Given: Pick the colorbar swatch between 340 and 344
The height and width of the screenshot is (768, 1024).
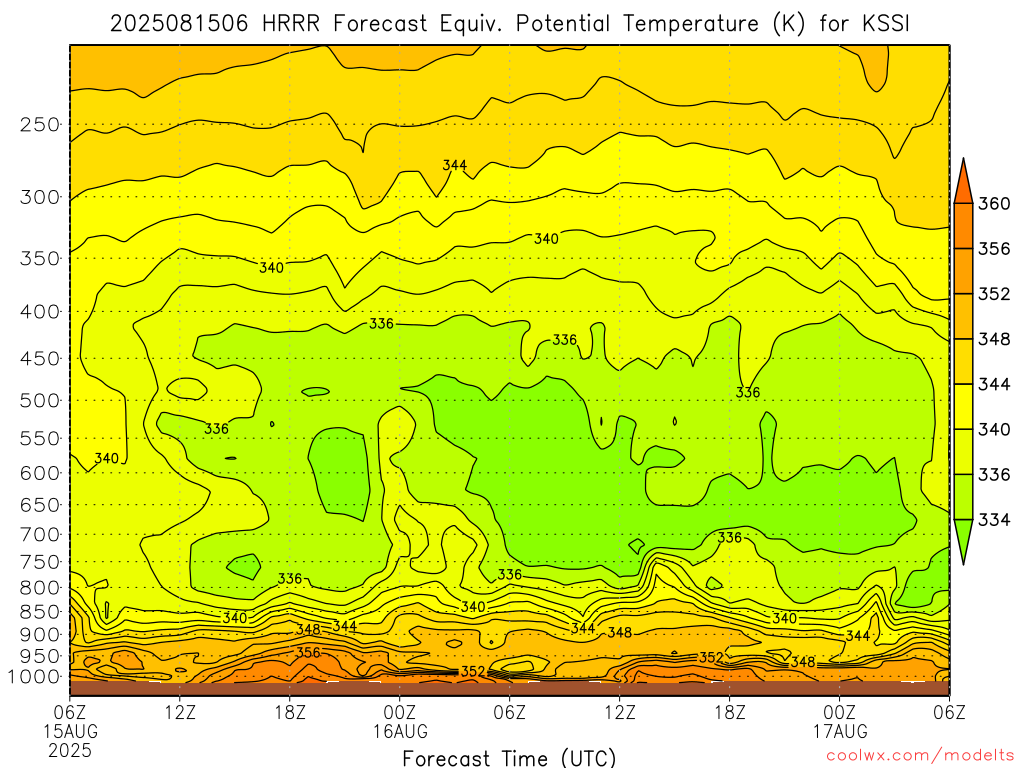Looking at the screenshot, I should (x=963, y=406).
